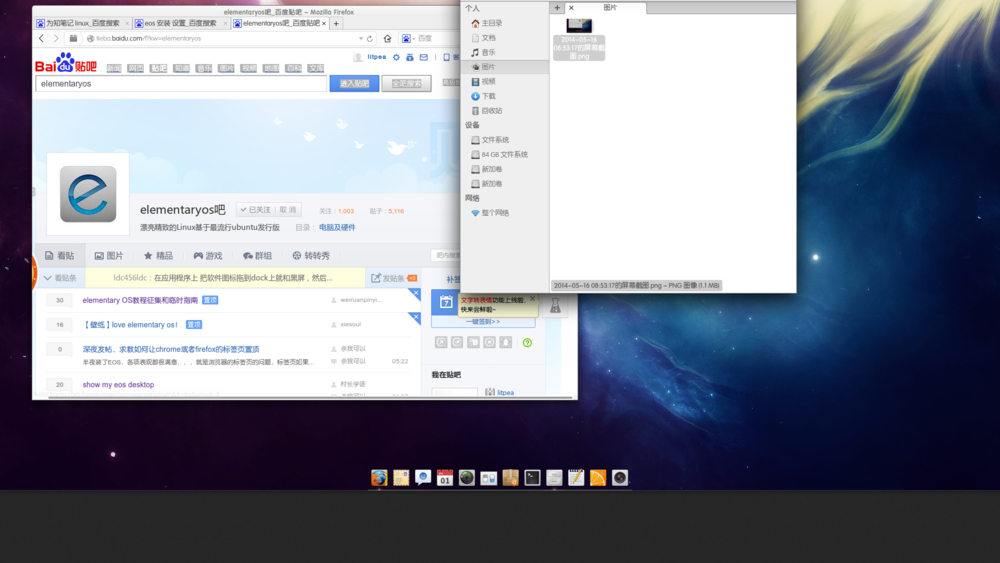Open the Software Center package dock icon

tap(510, 478)
